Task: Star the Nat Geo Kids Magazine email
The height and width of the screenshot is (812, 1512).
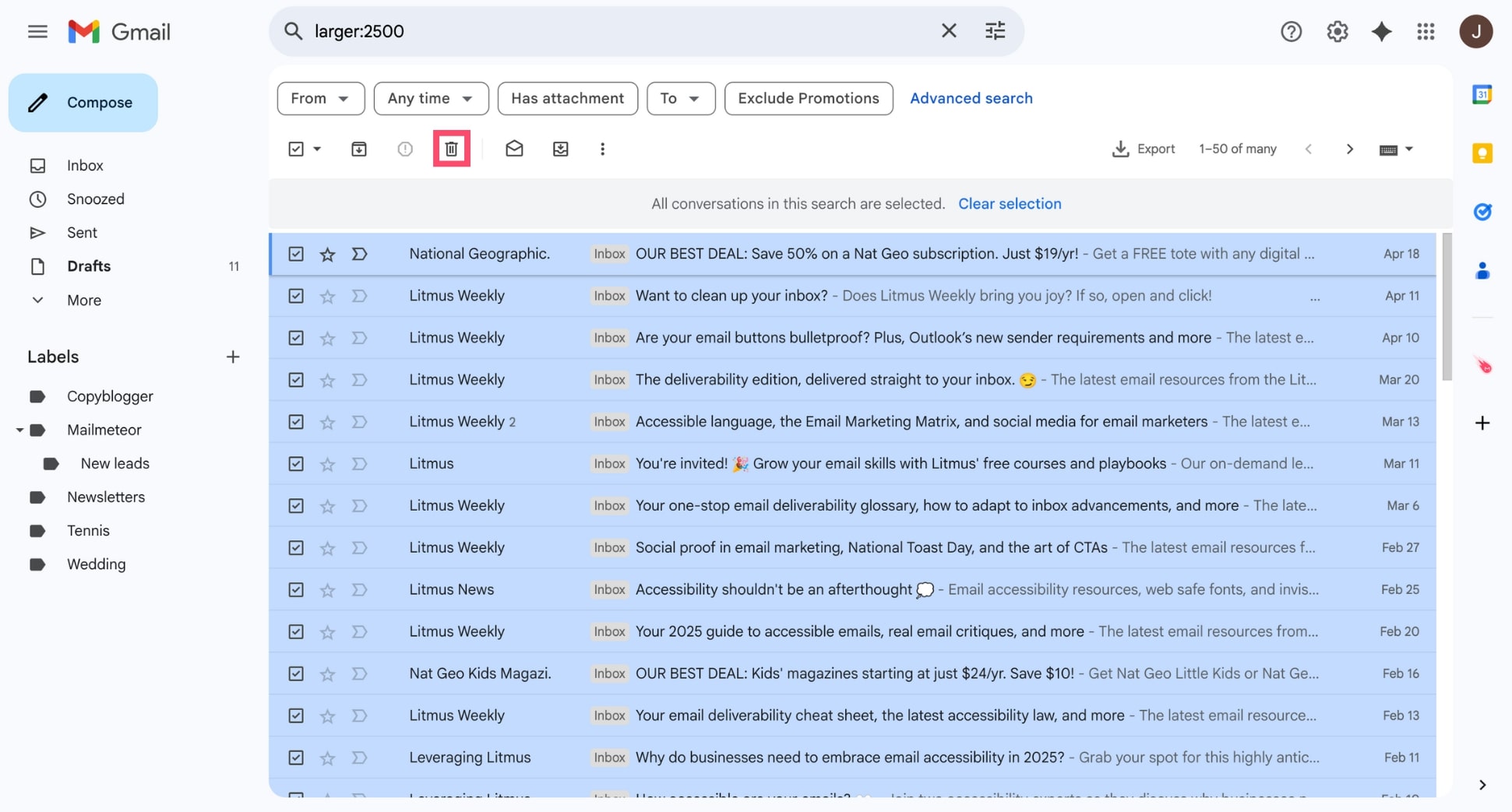Action: point(327,673)
